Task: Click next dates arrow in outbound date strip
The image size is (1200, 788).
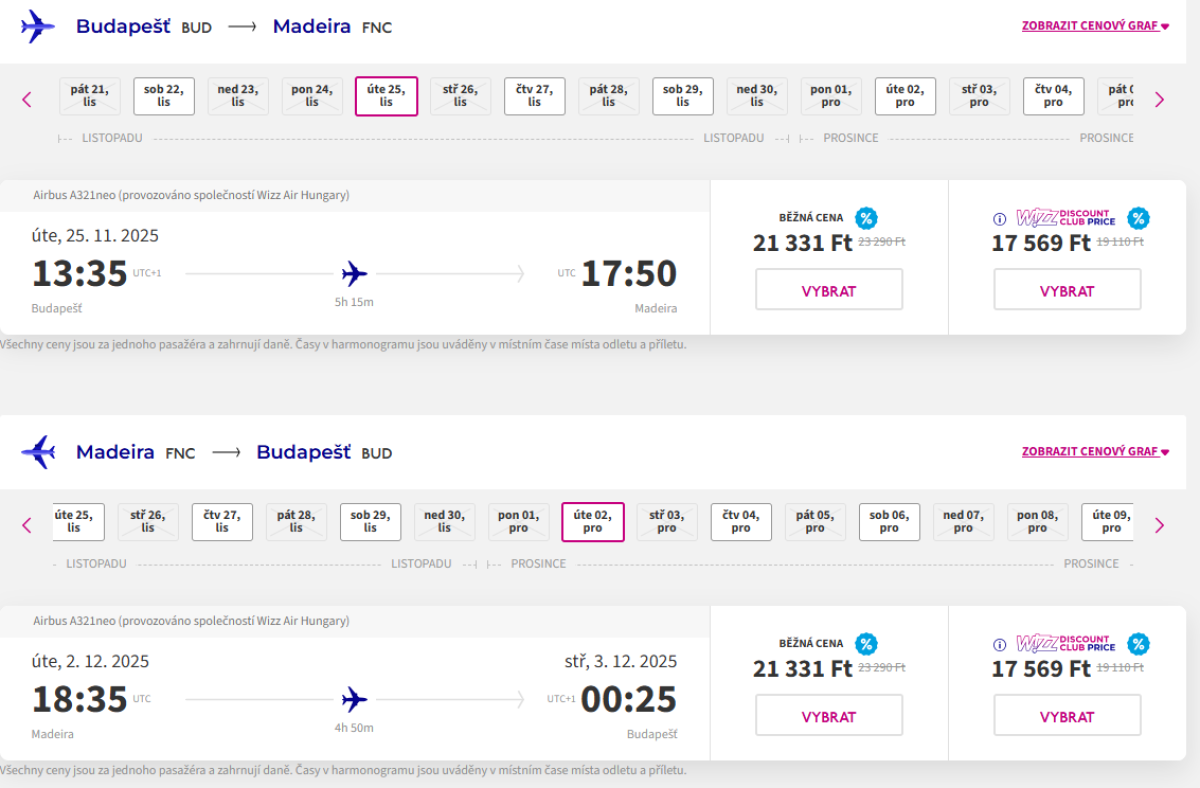Action: (1160, 99)
